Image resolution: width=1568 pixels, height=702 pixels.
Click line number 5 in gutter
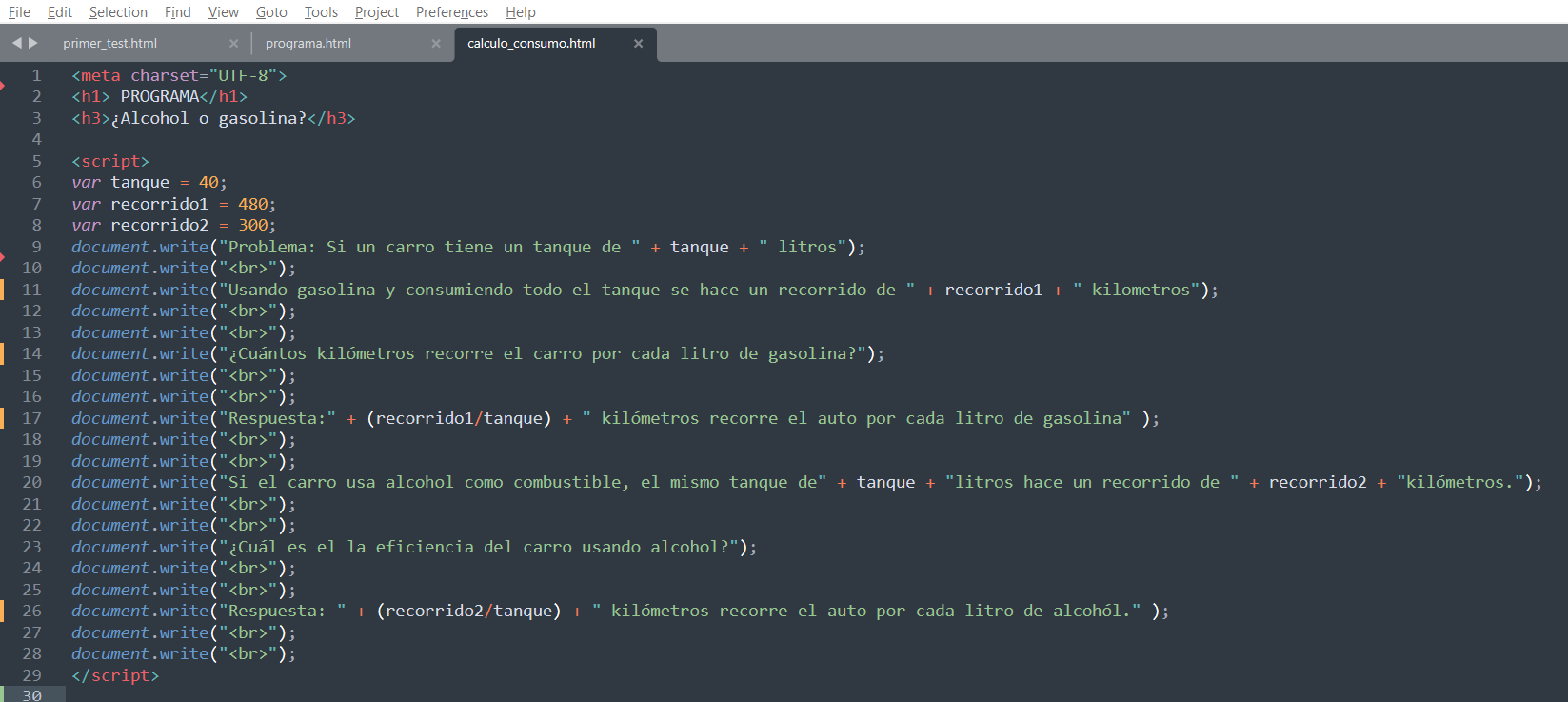coord(36,161)
